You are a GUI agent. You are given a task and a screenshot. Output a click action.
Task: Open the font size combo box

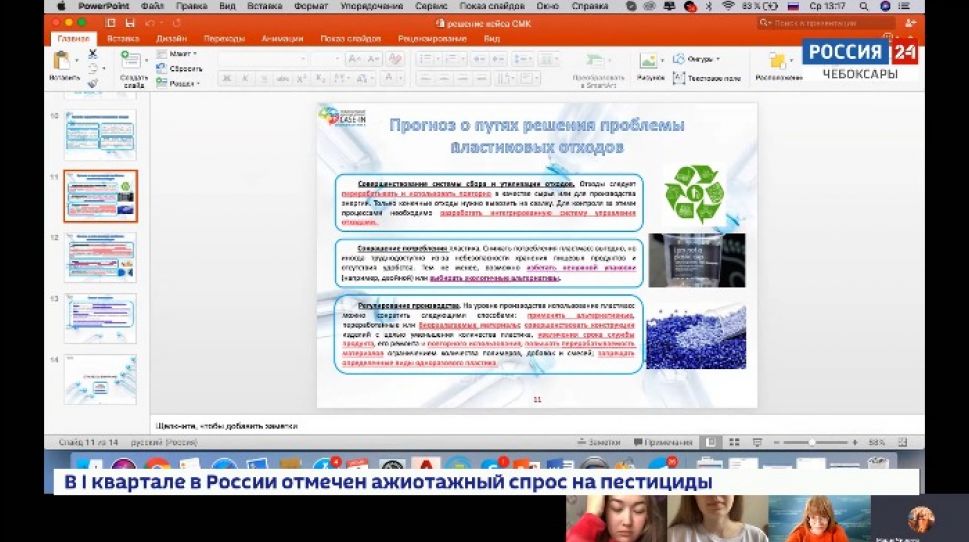coord(326,59)
